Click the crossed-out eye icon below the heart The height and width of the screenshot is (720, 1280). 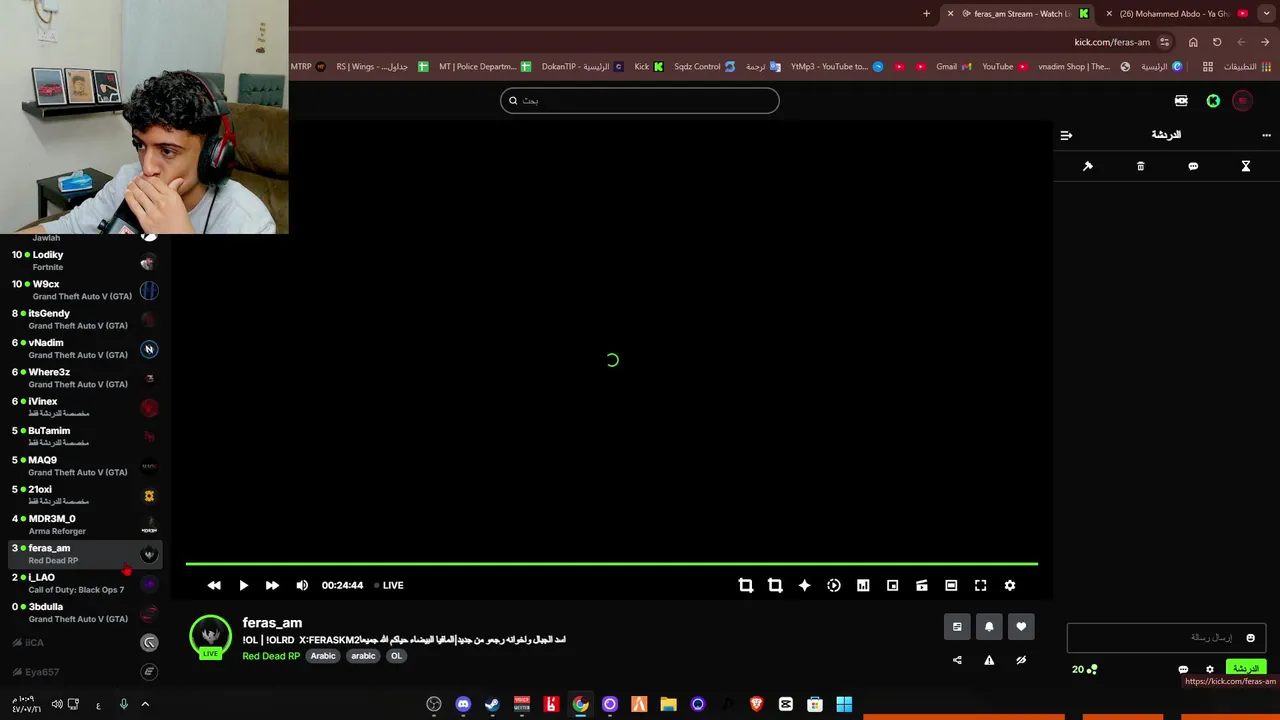click(x=1021, y=660)
